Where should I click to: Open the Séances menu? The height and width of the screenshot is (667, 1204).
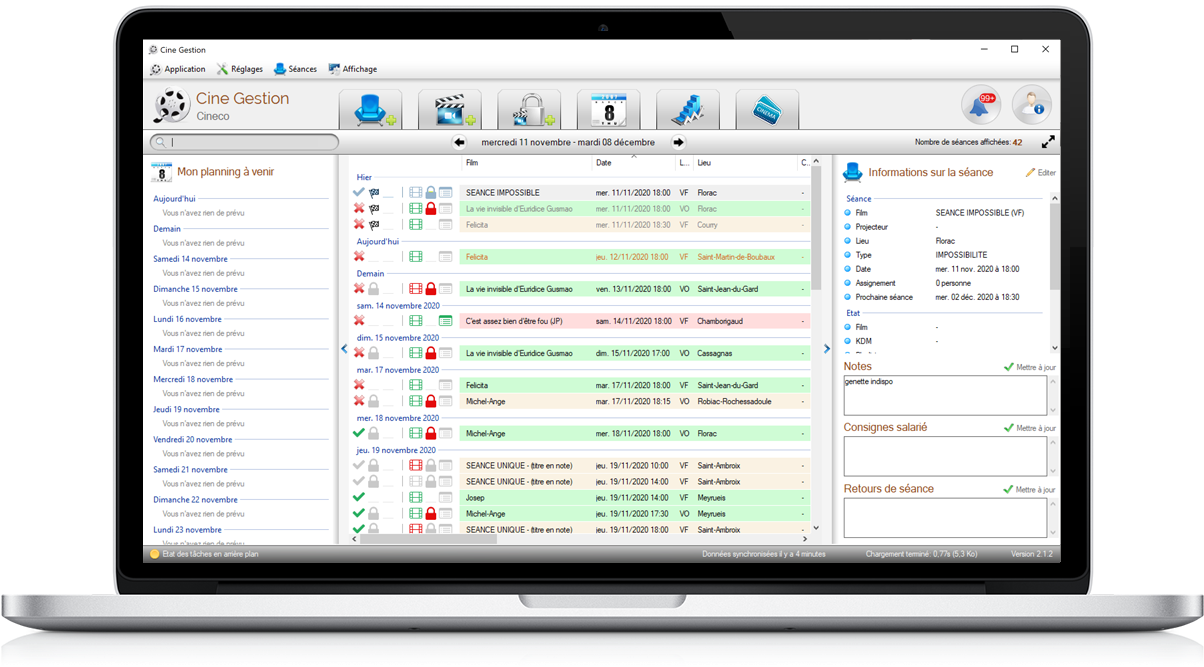pos(296,69)
